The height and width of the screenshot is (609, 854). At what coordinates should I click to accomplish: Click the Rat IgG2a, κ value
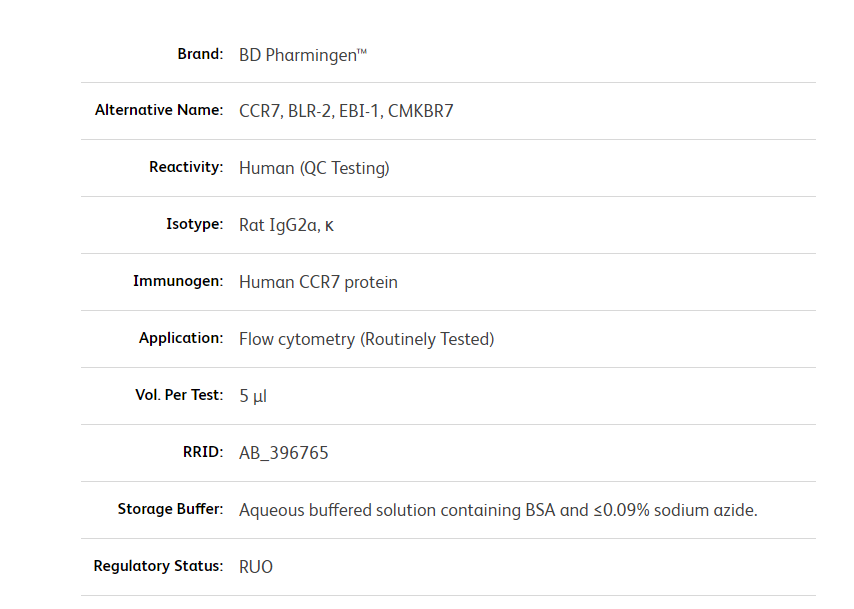pyautogui.click(x=286, y=225)
